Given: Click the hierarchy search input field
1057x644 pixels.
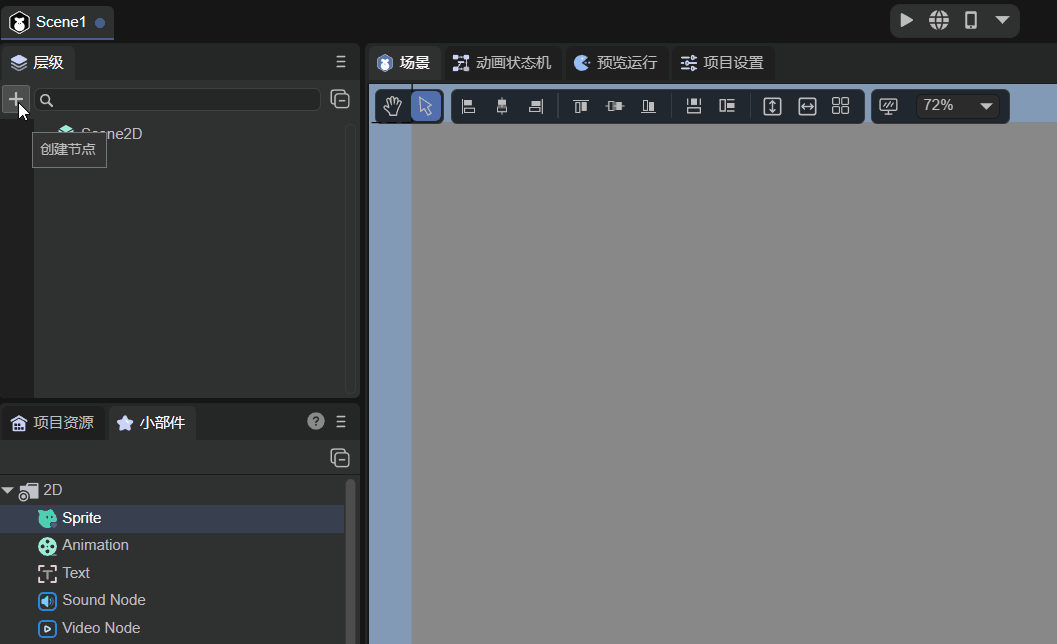Looking at the screenshot, I should coord(180,100).
